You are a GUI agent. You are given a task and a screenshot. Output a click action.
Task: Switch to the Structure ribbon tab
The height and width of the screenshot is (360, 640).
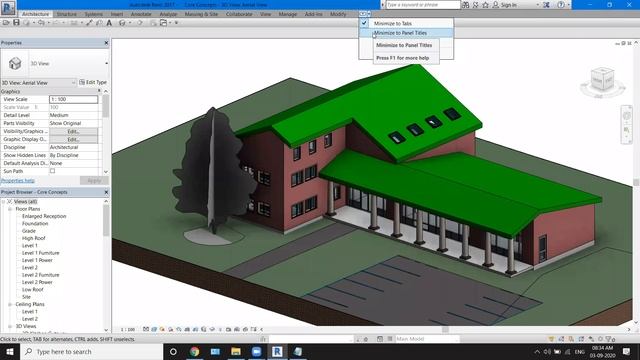click(67, 14)
